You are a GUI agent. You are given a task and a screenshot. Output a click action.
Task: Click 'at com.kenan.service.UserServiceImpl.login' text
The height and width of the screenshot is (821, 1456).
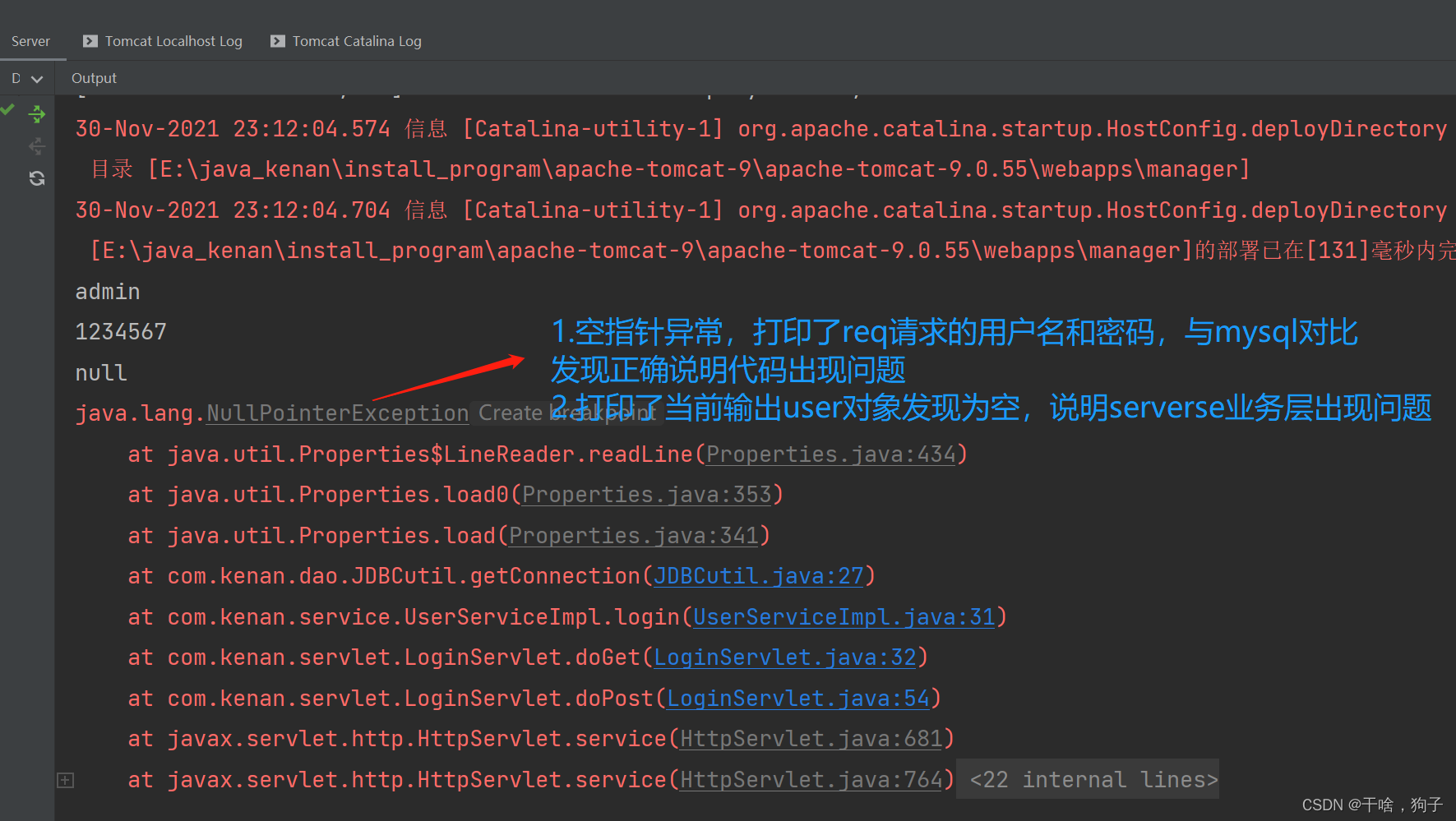coord(404,616)
